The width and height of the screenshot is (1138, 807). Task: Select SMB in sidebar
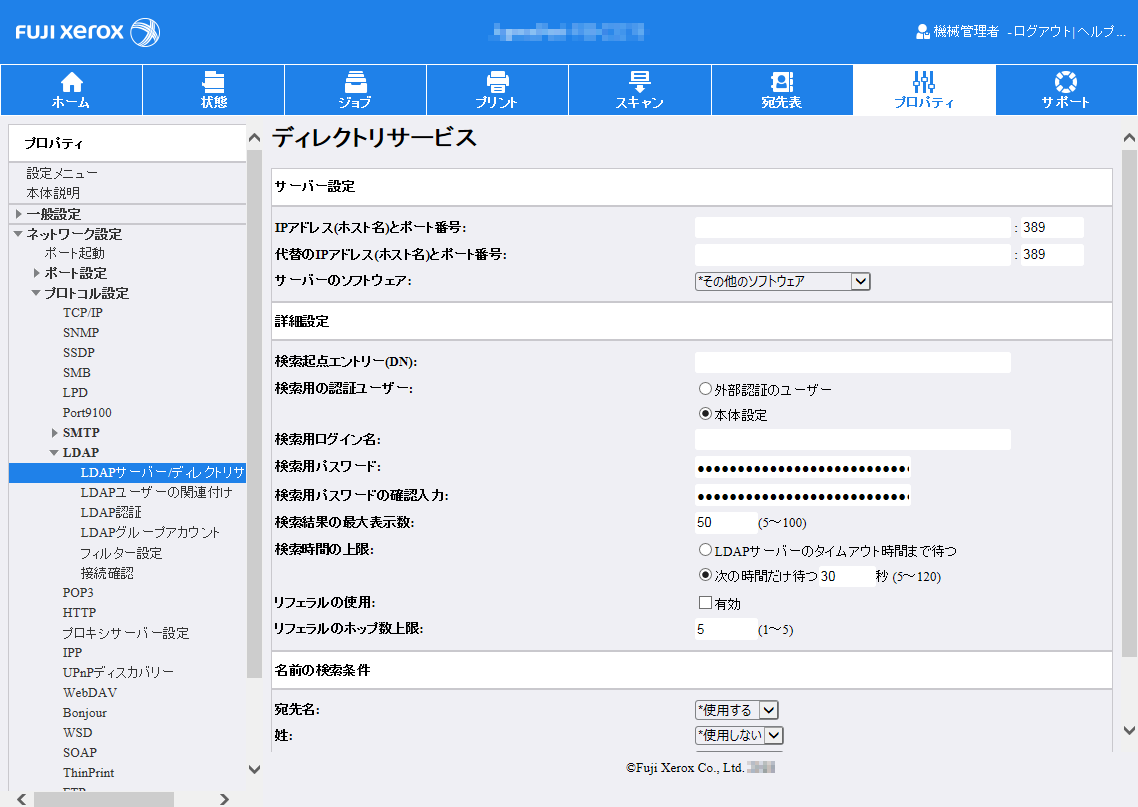tap(76, 372)
